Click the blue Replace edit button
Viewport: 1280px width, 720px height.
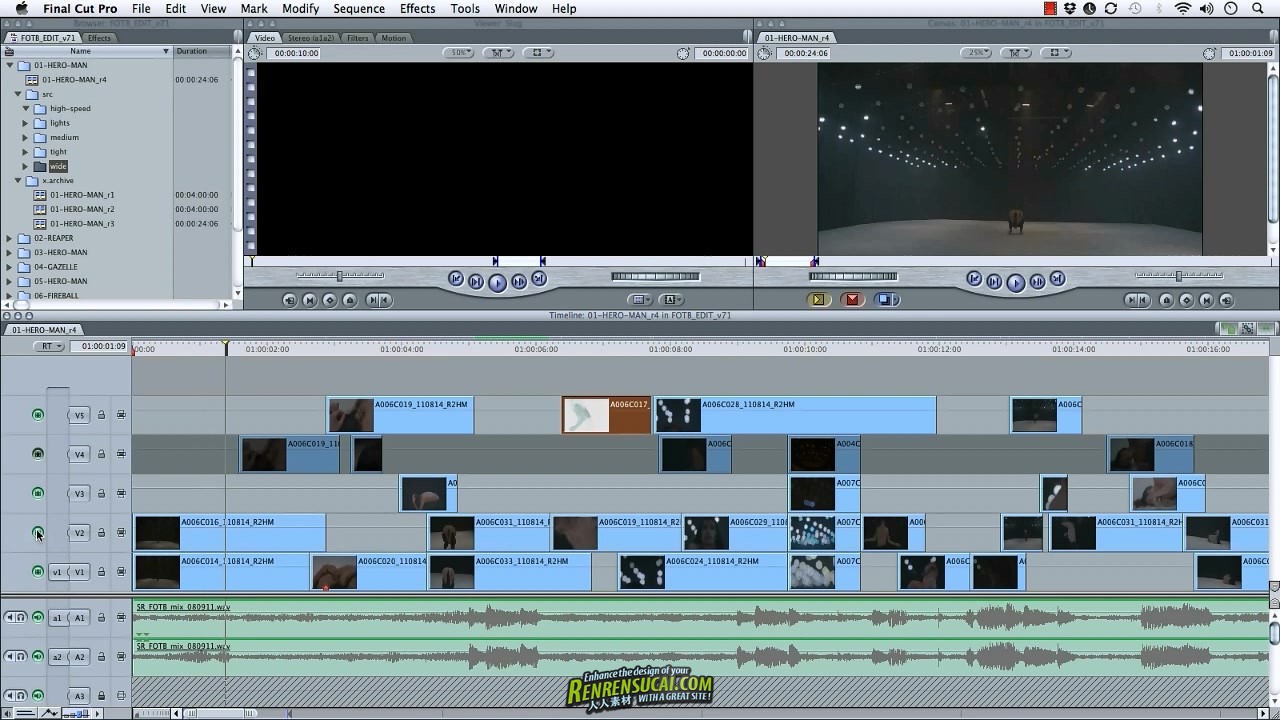tap(886, 299)
